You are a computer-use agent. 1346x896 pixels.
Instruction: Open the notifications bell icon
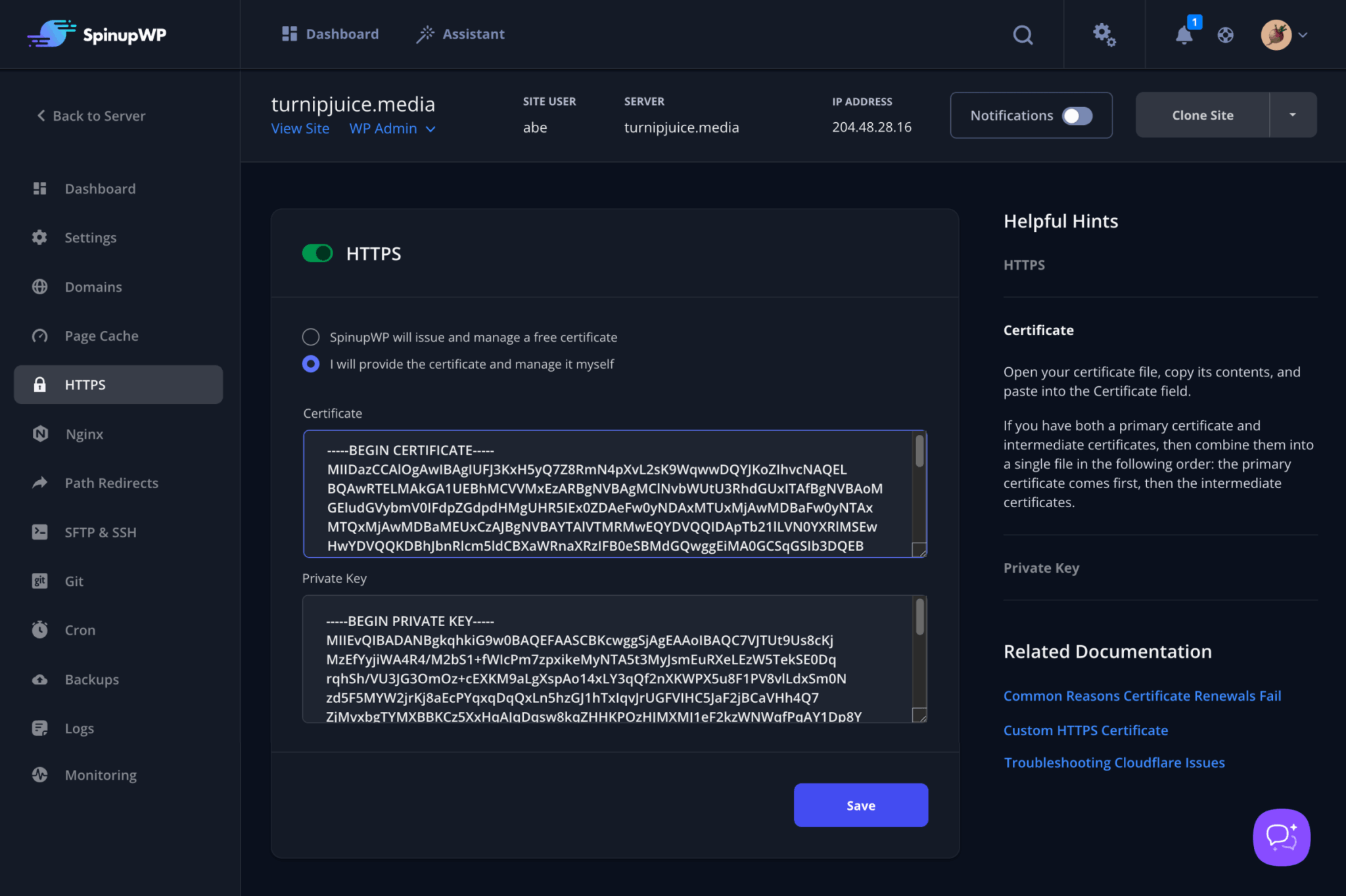pyautogui.click(x=1184, y=35)
